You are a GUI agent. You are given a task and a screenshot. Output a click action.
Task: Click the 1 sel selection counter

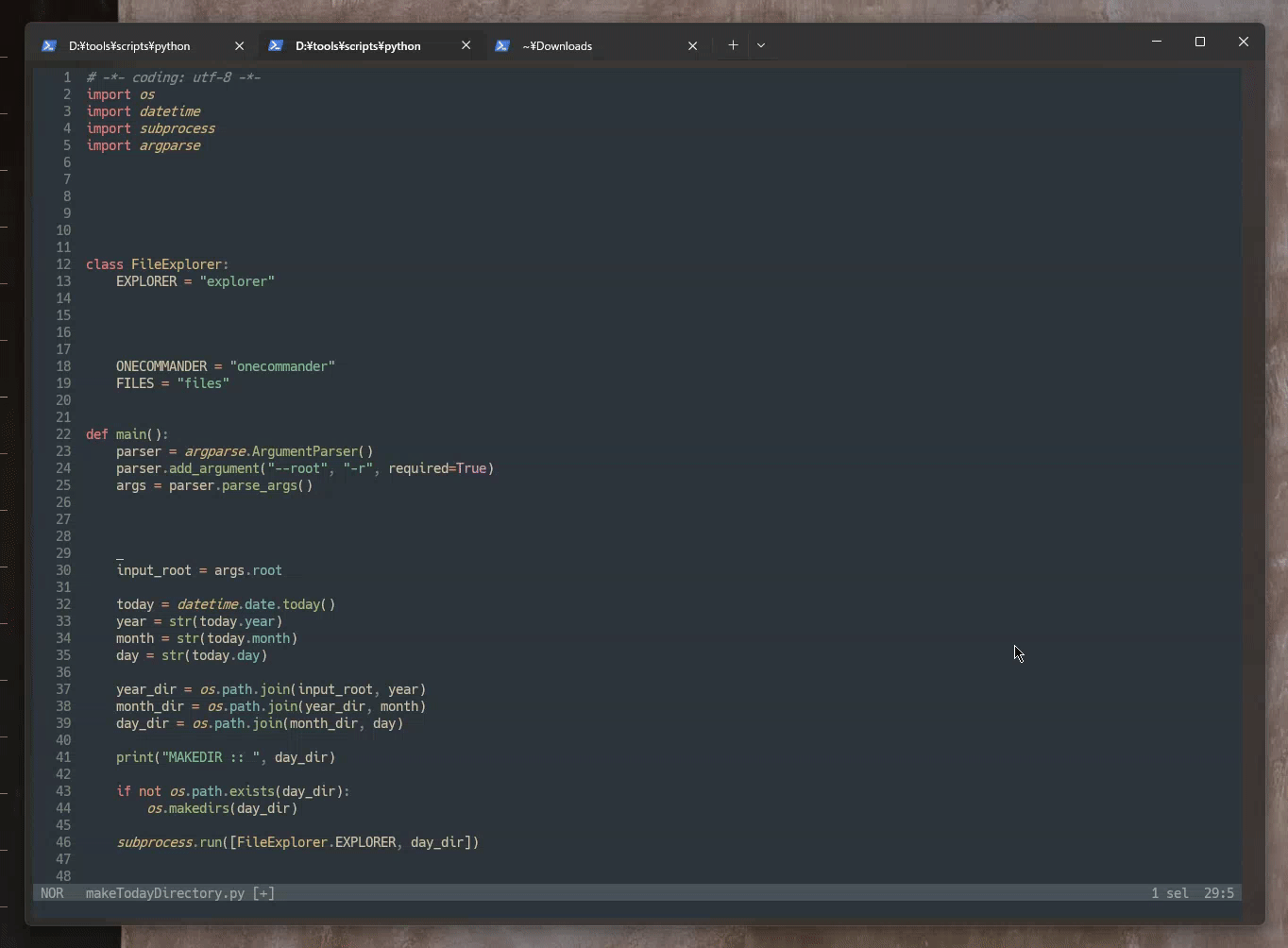pyautogui.click(x=1172, y=893)
